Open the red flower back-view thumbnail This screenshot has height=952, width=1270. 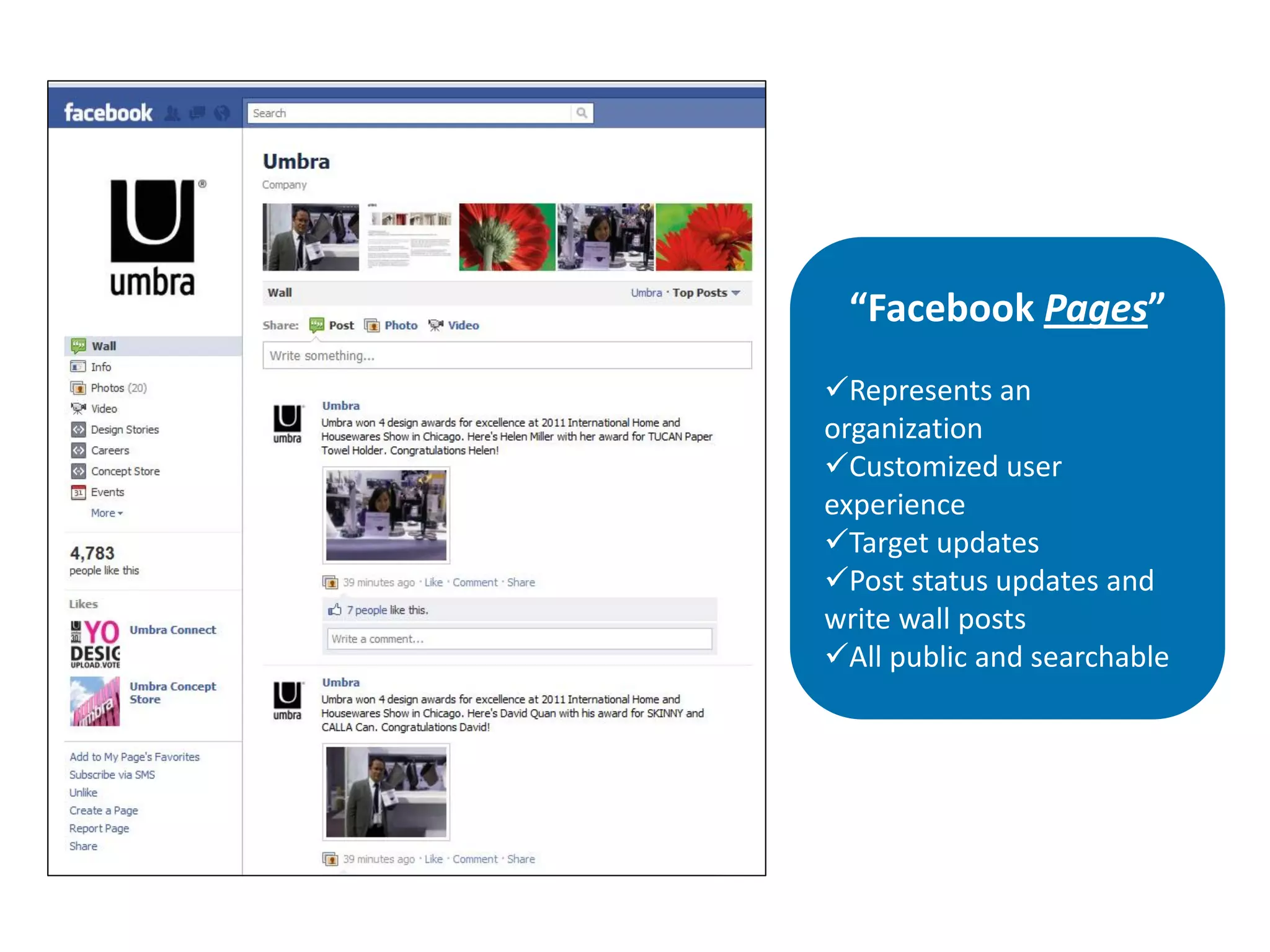(507, 237)
